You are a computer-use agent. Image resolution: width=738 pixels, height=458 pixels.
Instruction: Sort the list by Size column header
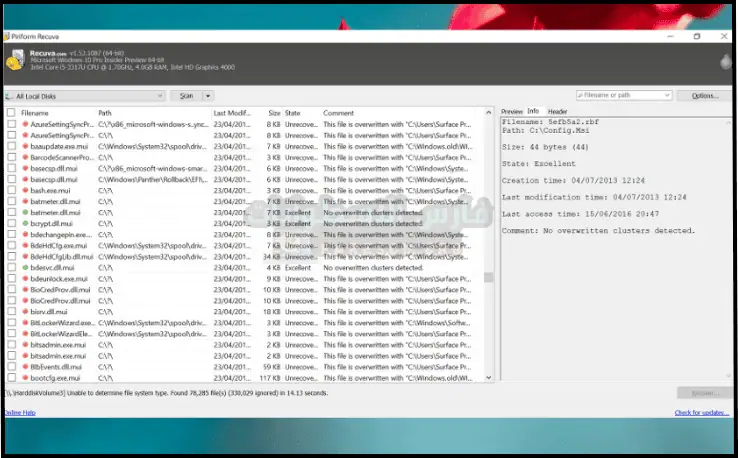[x=273, y=113]
